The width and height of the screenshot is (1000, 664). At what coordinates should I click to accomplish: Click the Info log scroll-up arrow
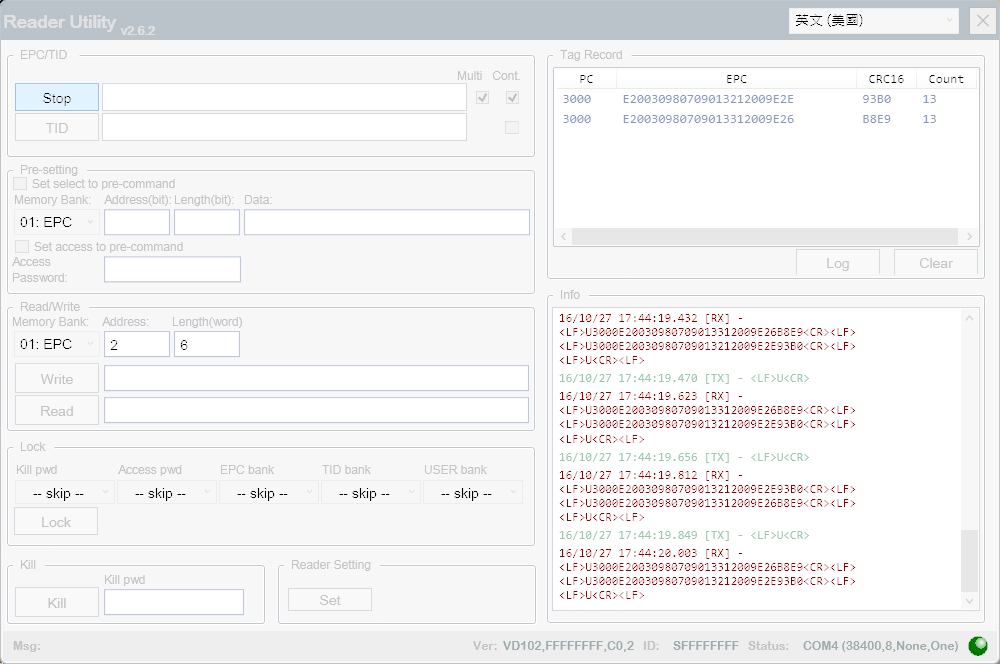(969, 318)
